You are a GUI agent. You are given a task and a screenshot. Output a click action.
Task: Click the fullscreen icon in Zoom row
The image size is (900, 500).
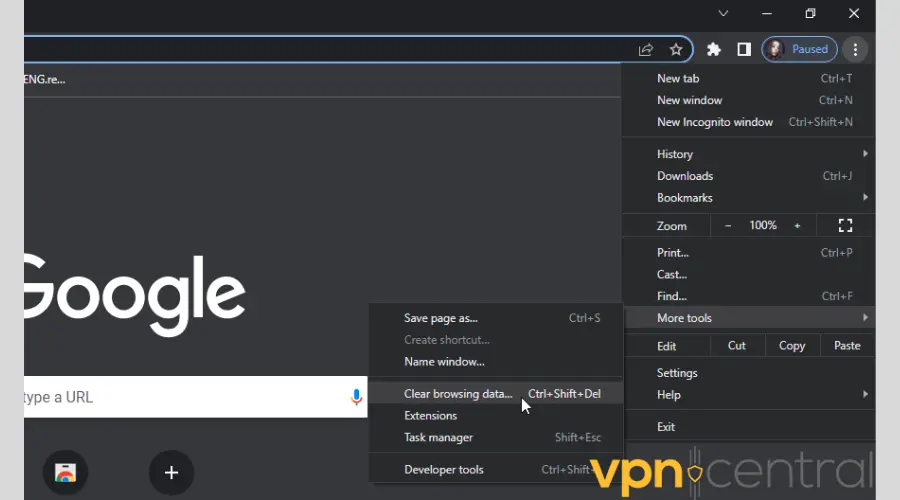point(845,226)
